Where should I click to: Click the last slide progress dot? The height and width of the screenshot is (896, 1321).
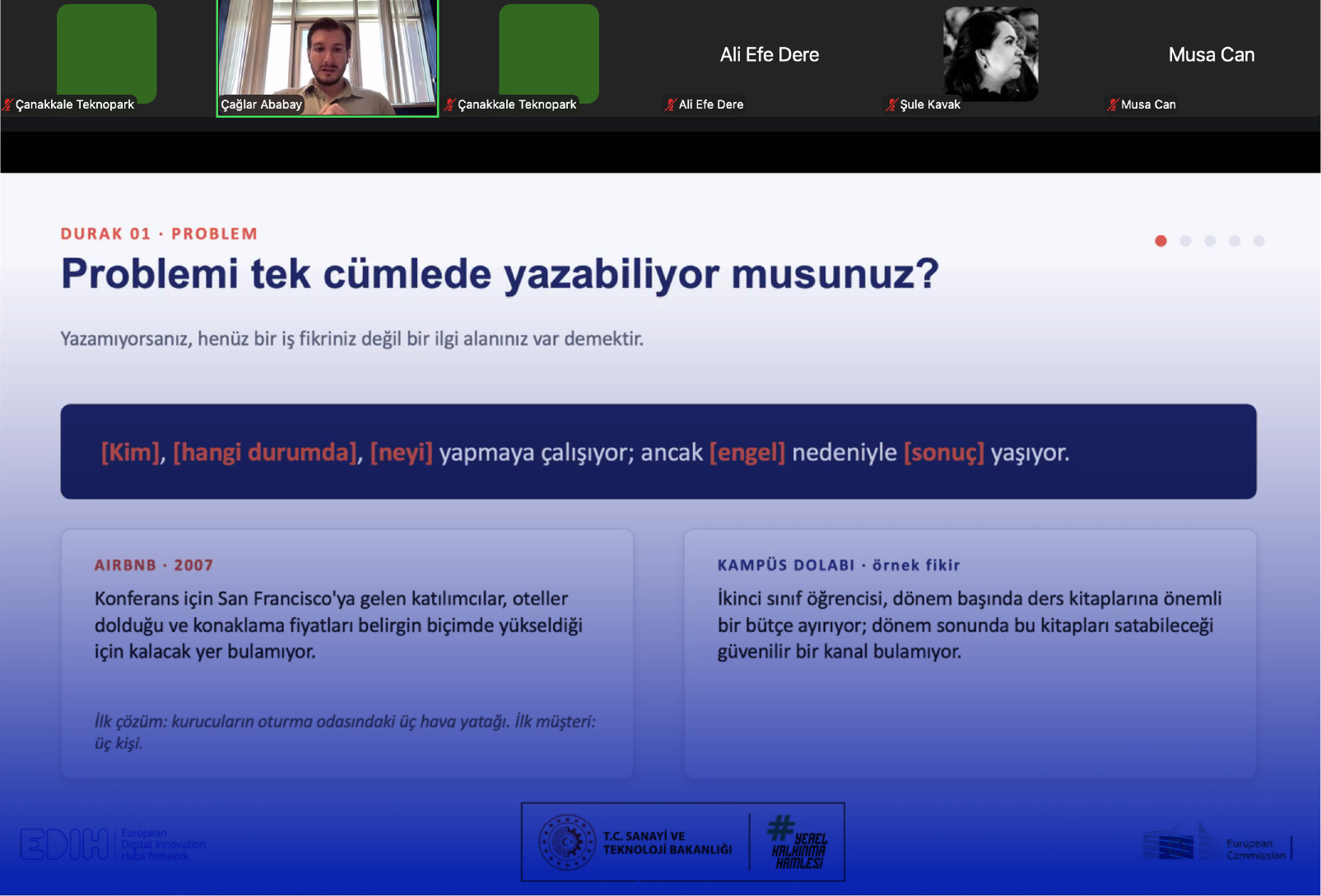click(1258, 241)
